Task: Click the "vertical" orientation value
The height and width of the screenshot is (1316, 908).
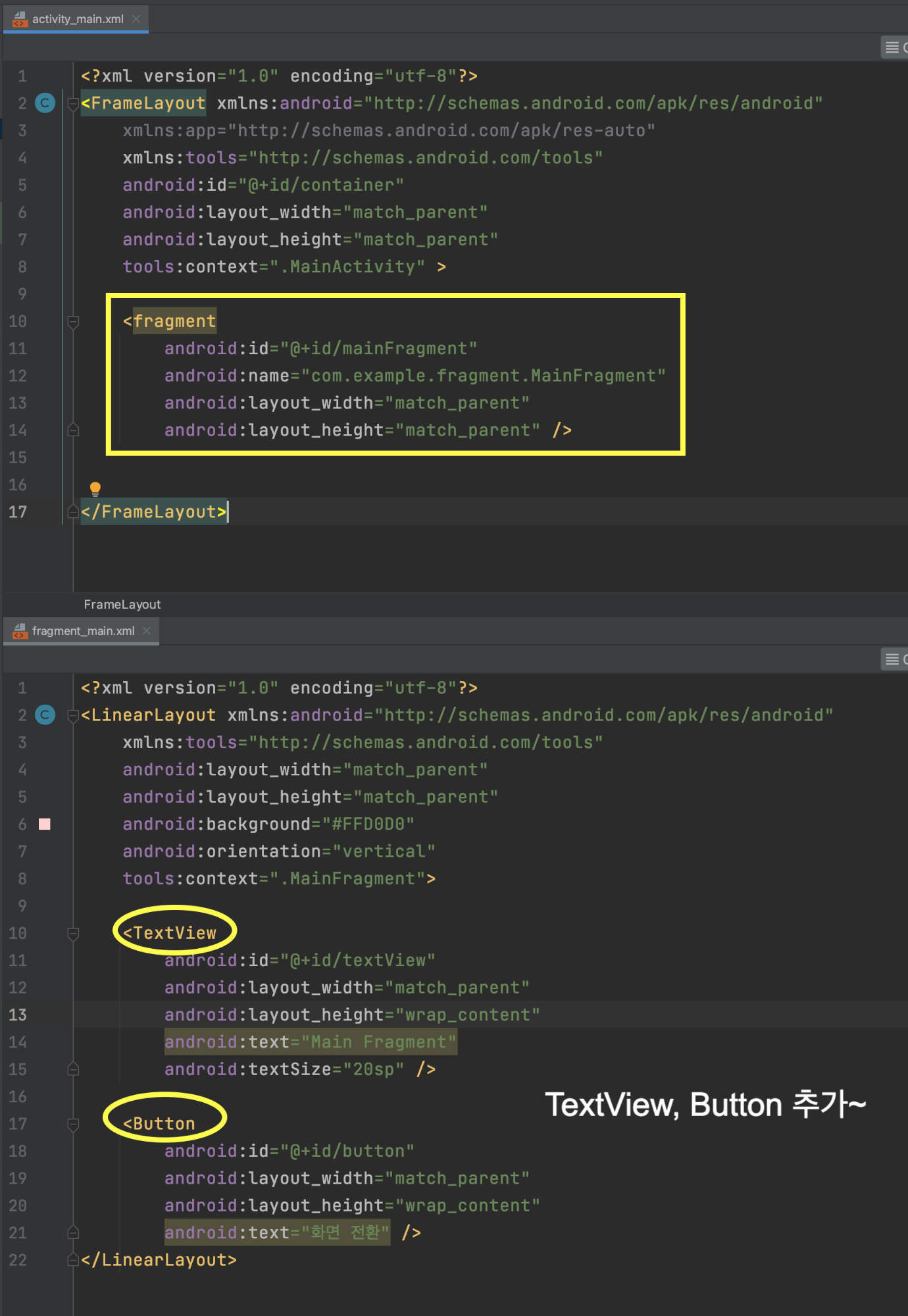Action: click(384, 851)
